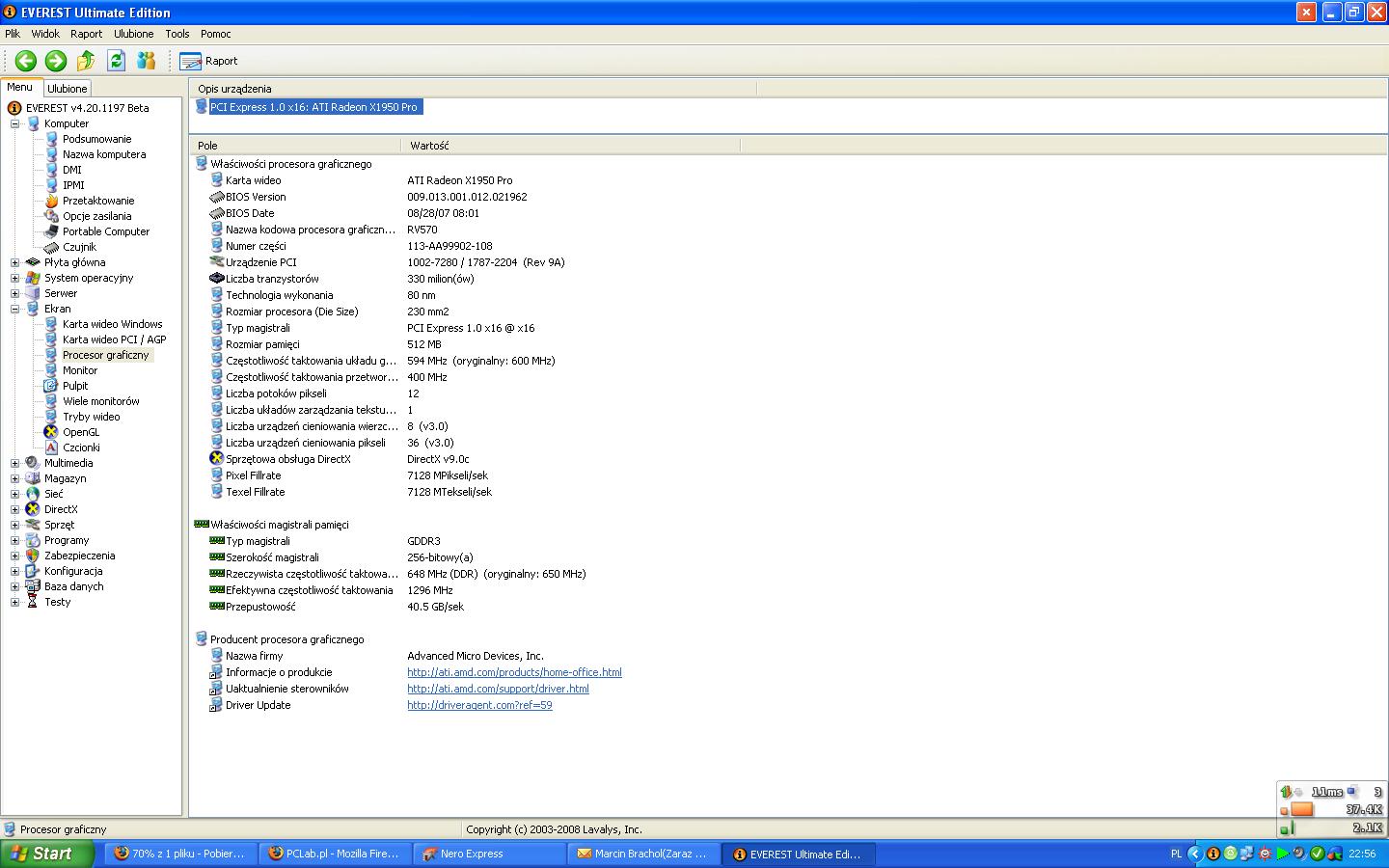Screen dimensions: 1389x868
Task: Click the Czcionki font icon
Action: click(51, 448)
